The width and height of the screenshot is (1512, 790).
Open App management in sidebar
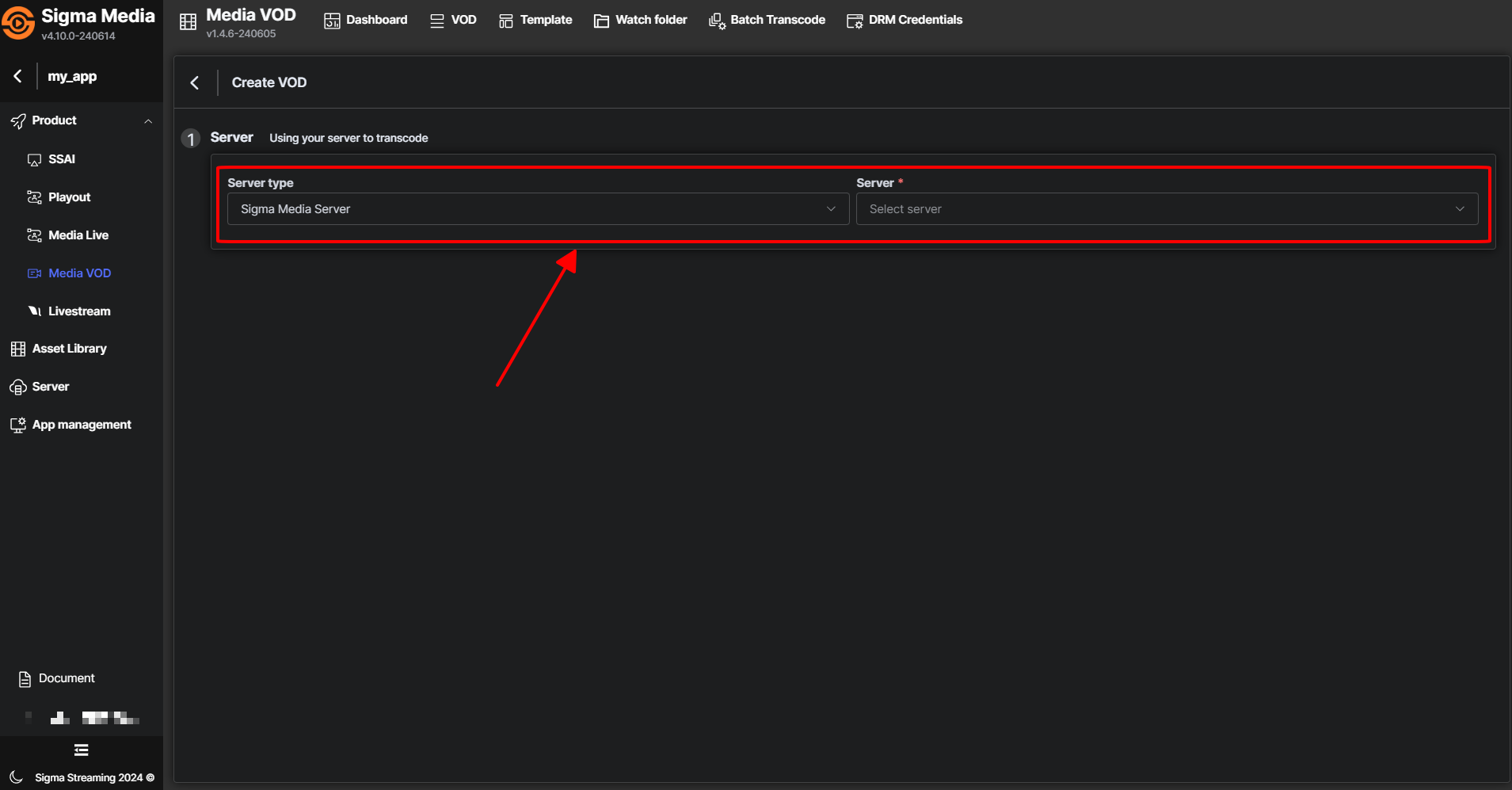click(81, 425)
